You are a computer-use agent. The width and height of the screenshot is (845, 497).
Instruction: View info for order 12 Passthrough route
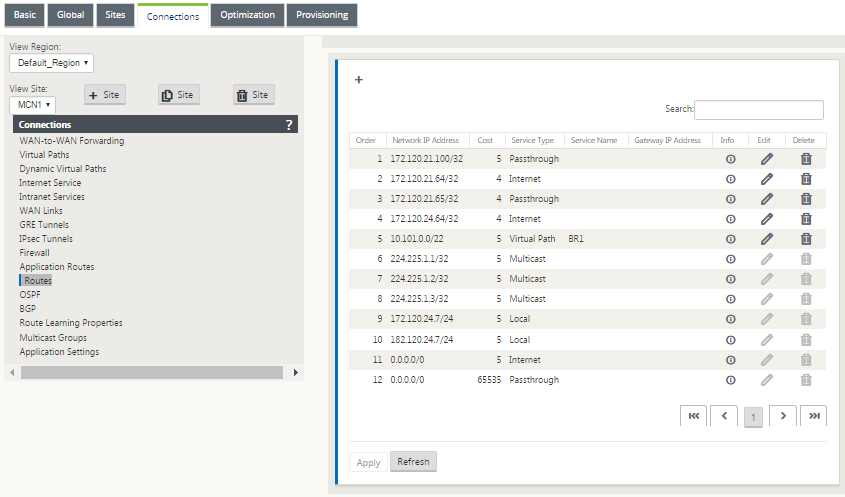tap(731, 380)
